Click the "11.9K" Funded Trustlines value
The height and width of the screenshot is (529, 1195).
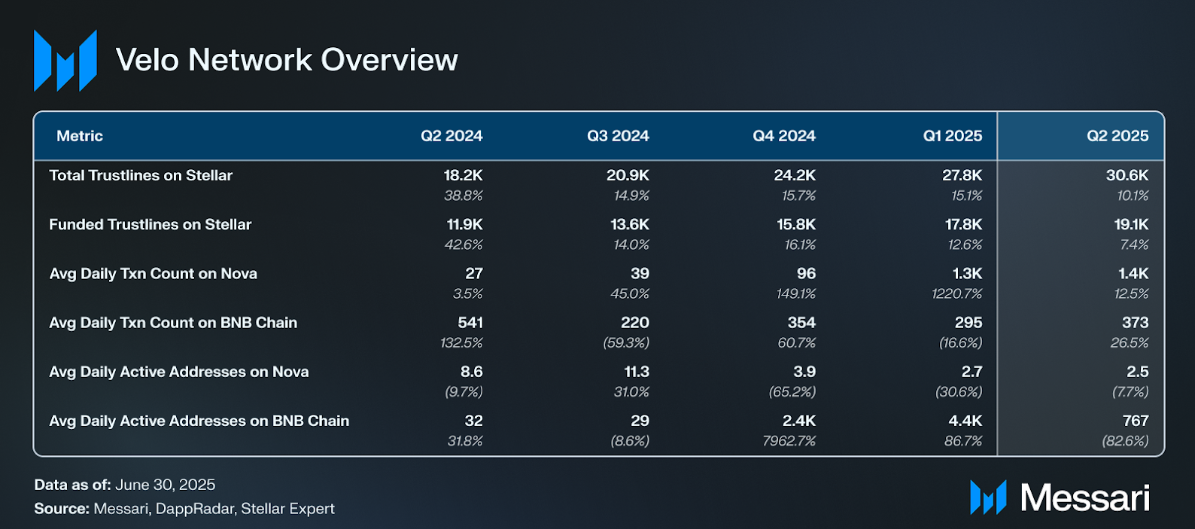(x=464, y=225)
